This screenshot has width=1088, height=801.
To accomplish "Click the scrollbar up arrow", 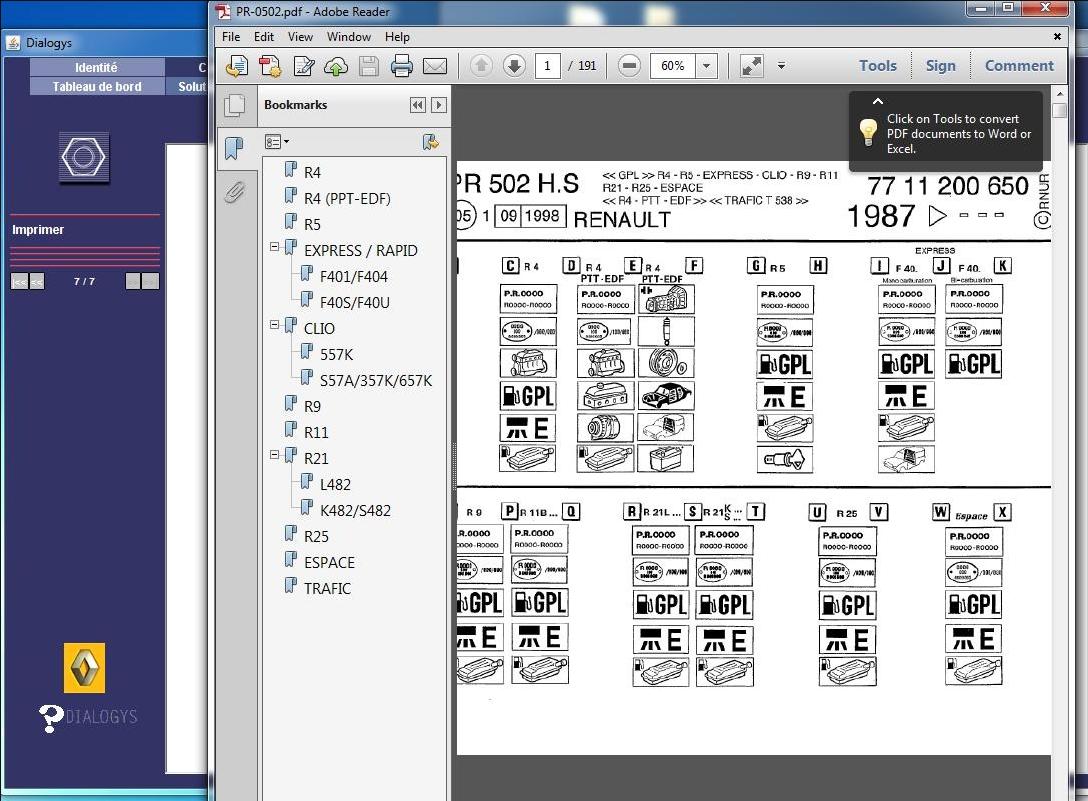I will coord(1059,94).
